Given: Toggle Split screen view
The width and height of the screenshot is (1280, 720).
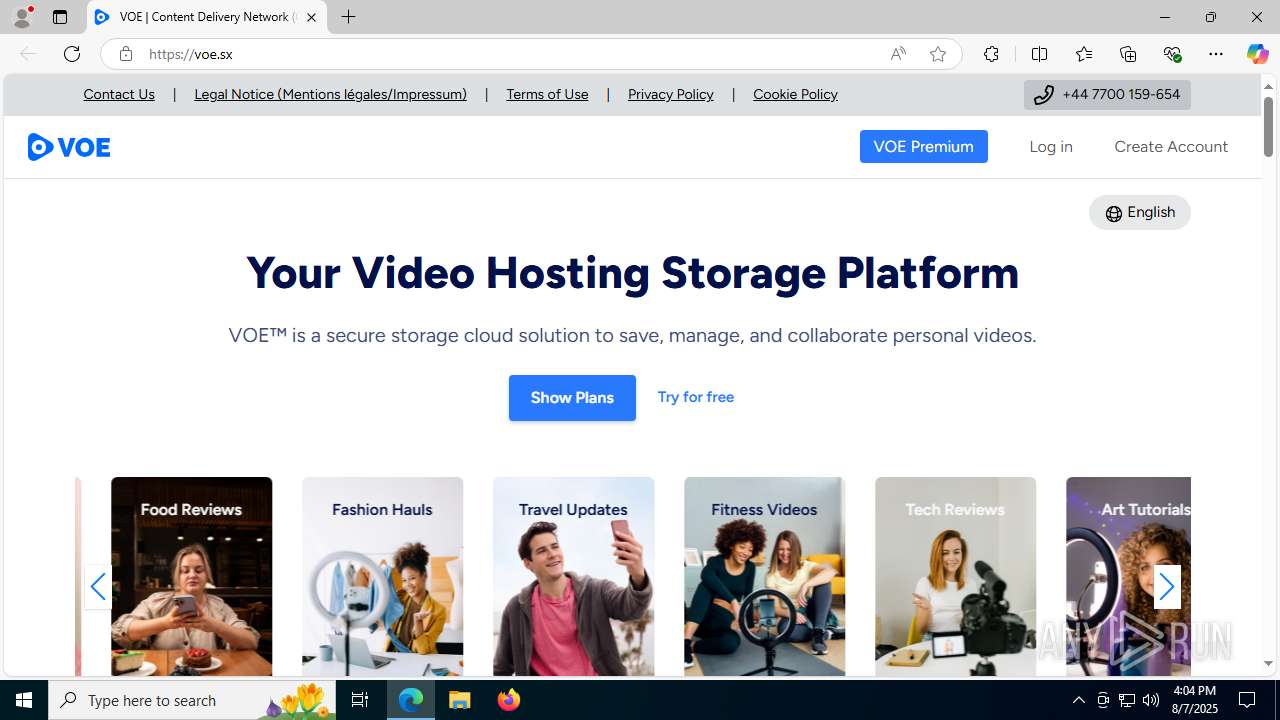Looking at the screenshot, I should (1039, 54).
